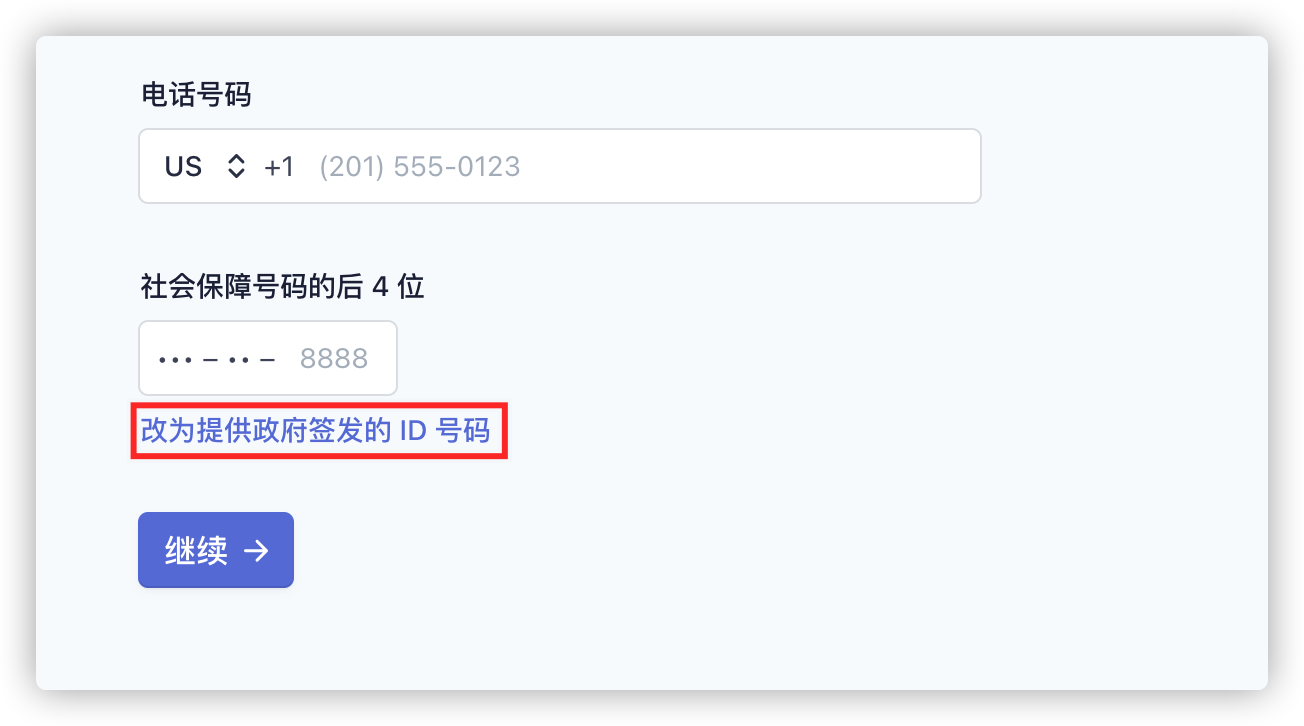Click the SSN last 4 digits field

pyautogui.click(x=268, y=358)
